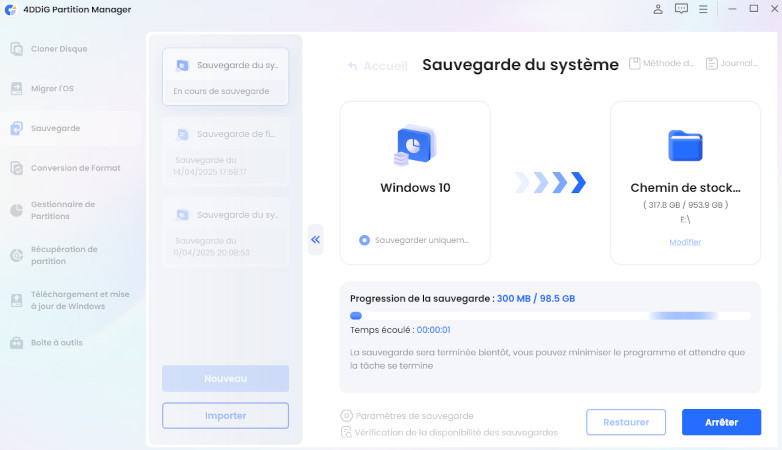Go back via Accueil link

pos(385,66)
